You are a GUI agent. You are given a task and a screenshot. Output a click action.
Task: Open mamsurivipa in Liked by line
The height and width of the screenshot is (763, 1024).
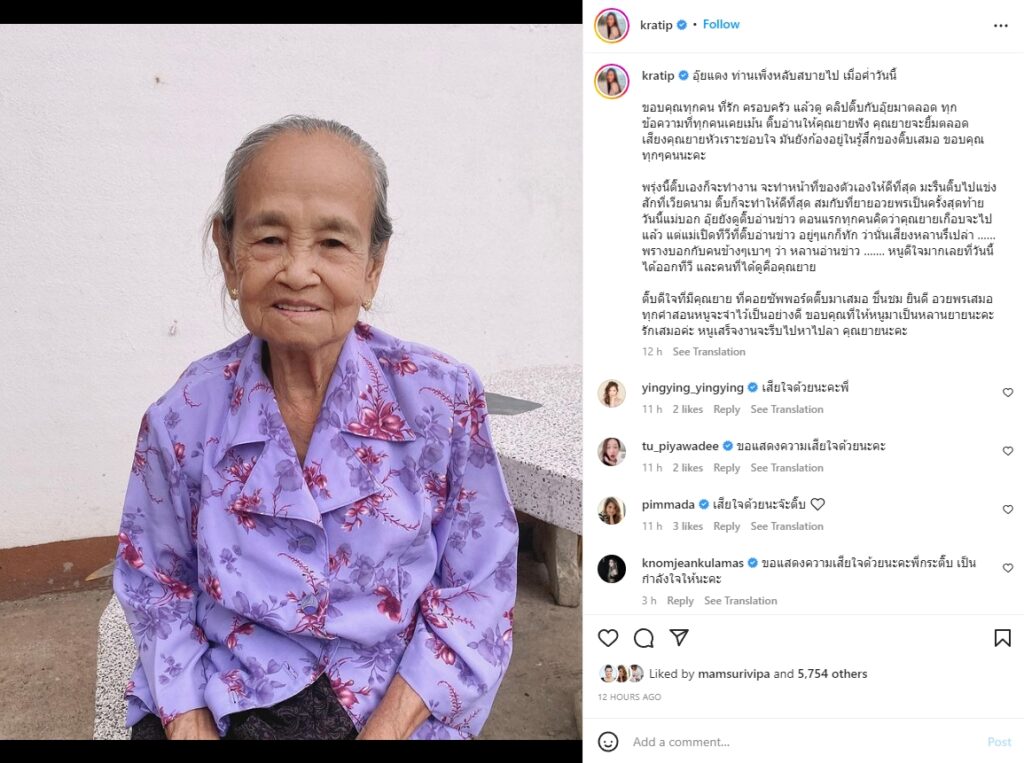tap(733, 674)
